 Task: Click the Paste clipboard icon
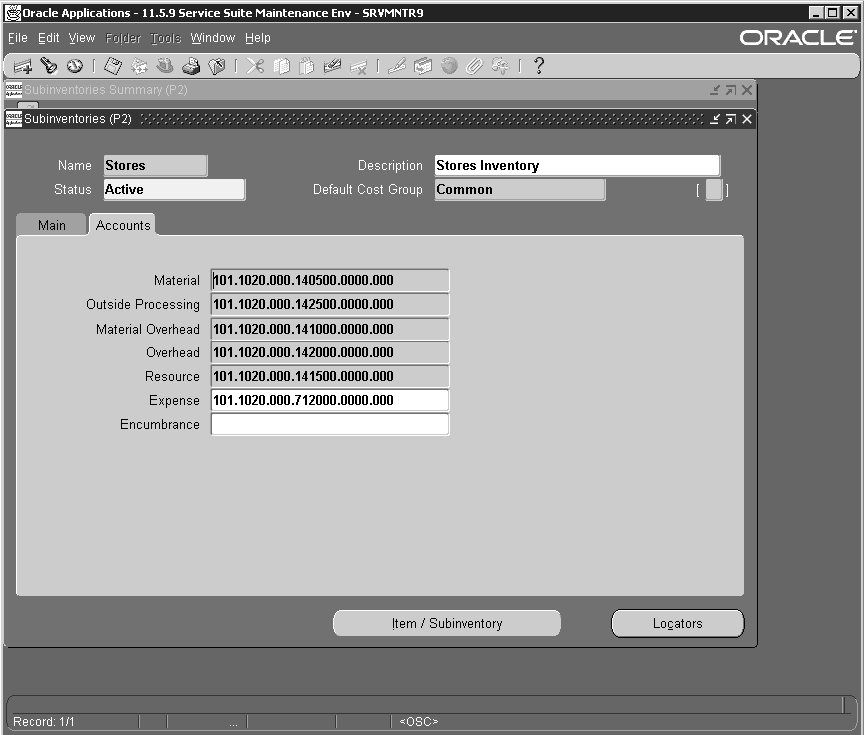point(307,66)
